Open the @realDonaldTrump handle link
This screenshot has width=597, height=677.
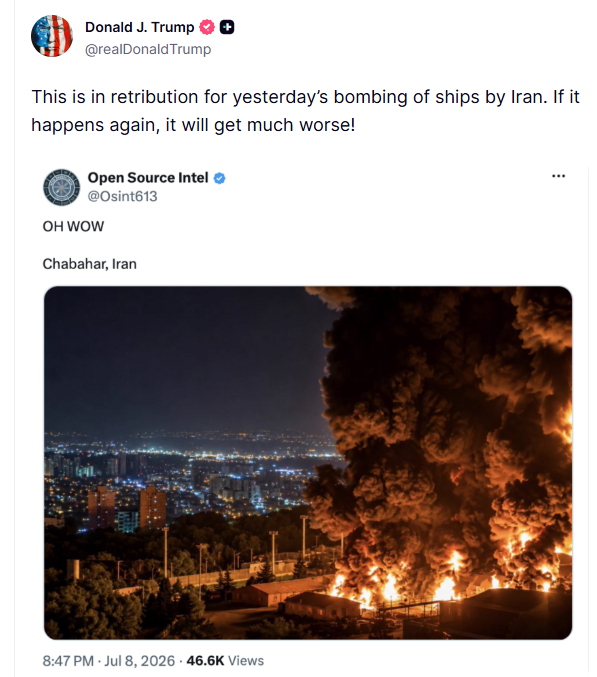pyautogui.click(x=148, y=49)
